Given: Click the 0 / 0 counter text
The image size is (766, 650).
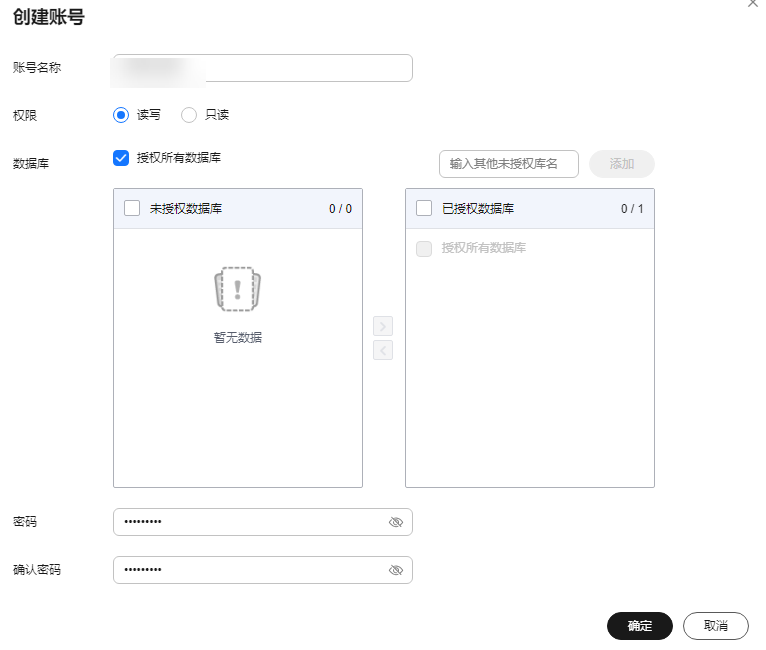Looking at the screenshot, I should [340, 209].
